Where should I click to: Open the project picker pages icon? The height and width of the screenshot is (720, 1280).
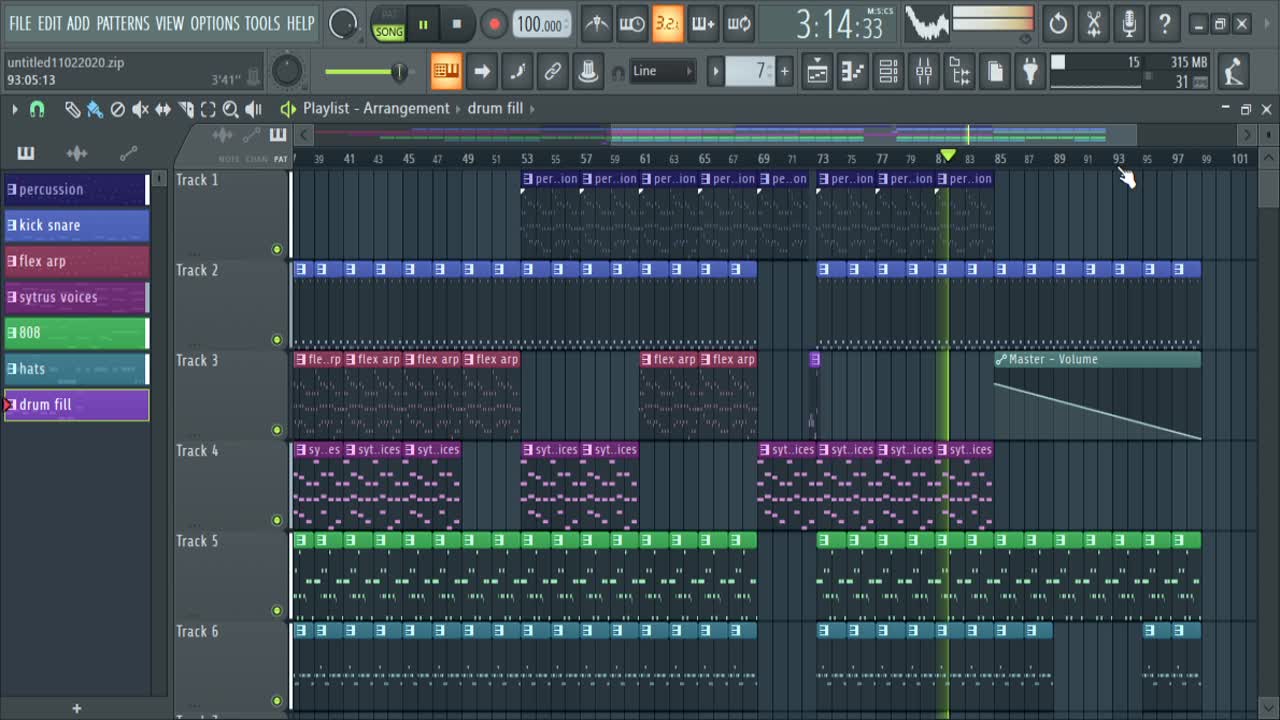(x=995, y=71)
